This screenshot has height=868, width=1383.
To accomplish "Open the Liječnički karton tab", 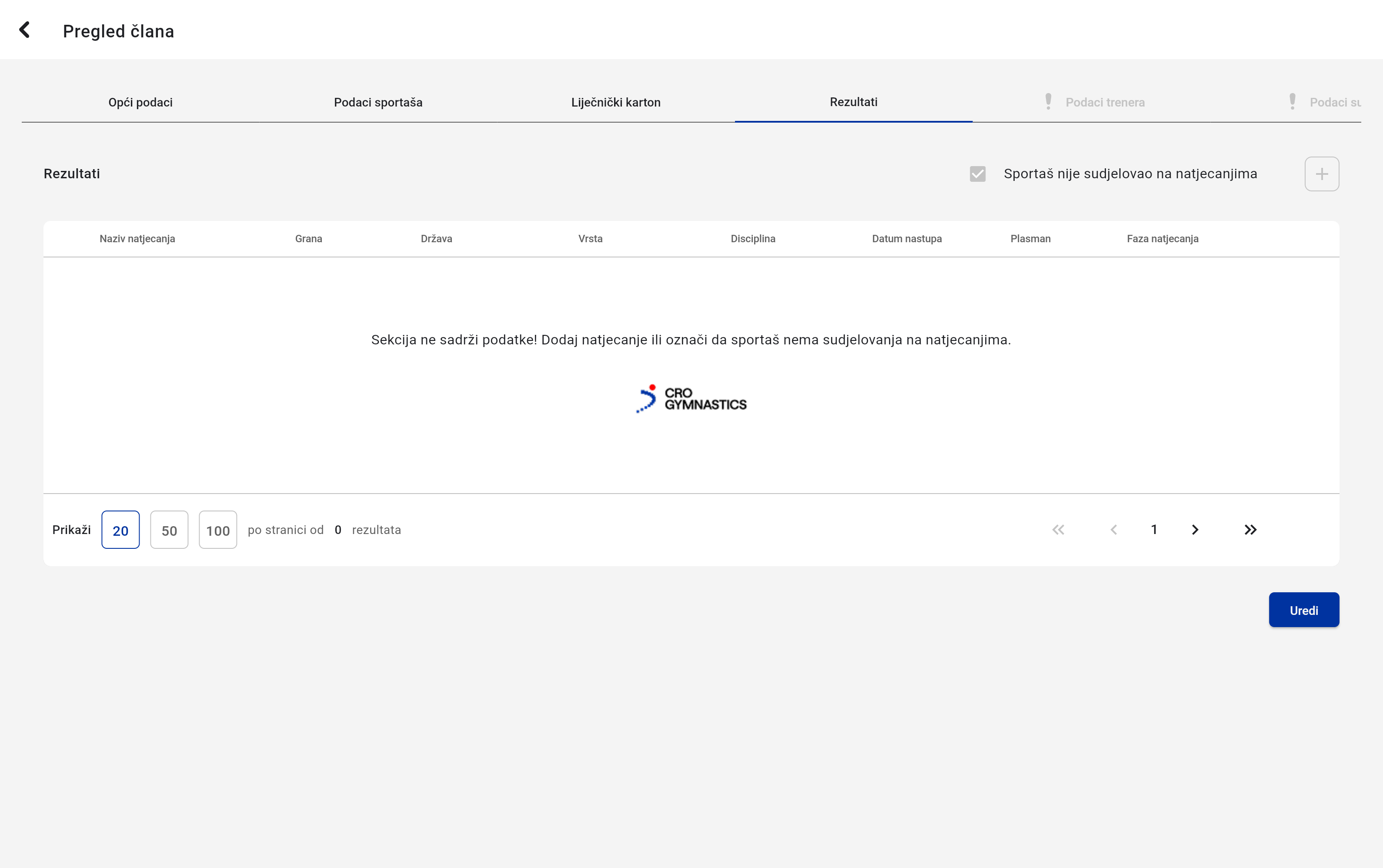I will point(615,102).
